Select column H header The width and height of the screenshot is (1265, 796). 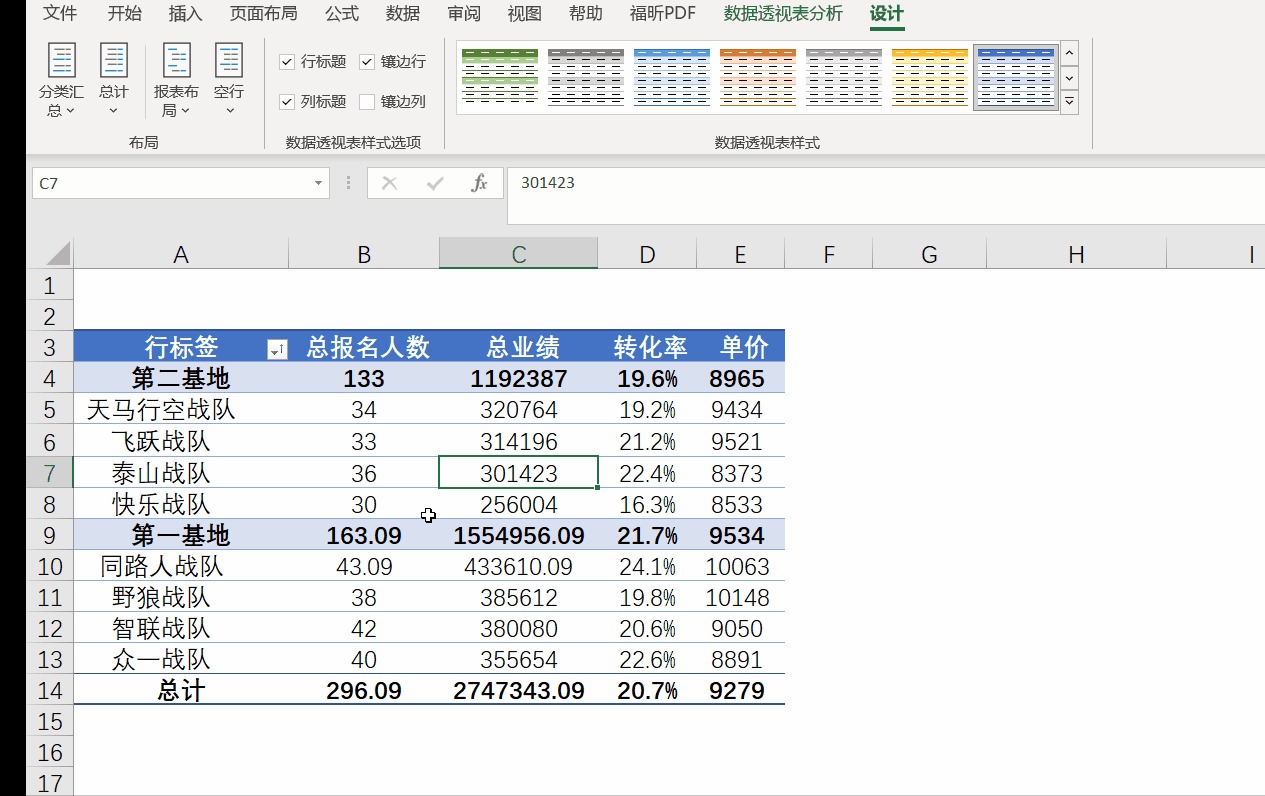point(1076,254)
